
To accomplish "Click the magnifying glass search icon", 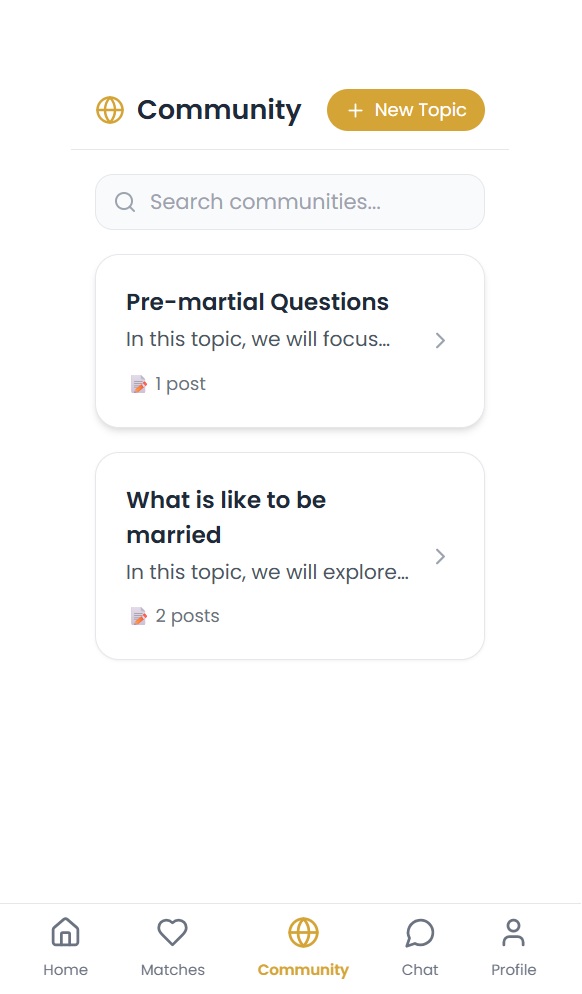I will click(x=125, y=202).
